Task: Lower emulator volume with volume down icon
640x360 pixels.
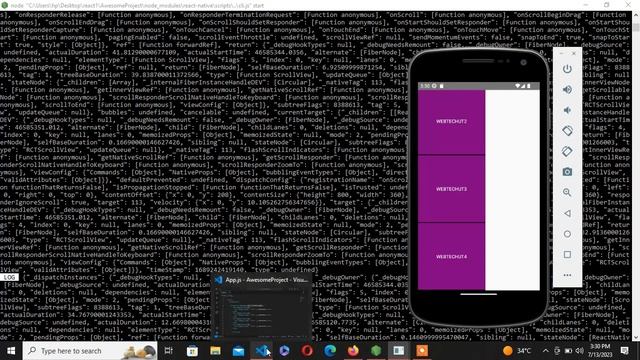Action: (x=567, y=110)
